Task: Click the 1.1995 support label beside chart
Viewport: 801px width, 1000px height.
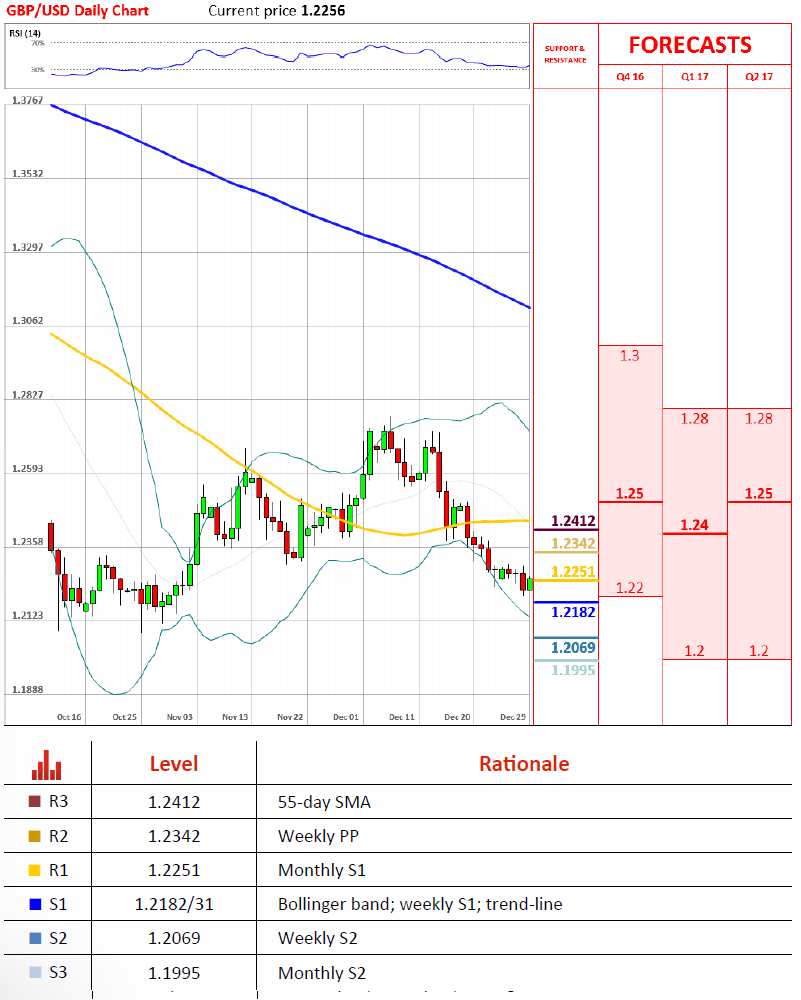Action: point(573,670)
